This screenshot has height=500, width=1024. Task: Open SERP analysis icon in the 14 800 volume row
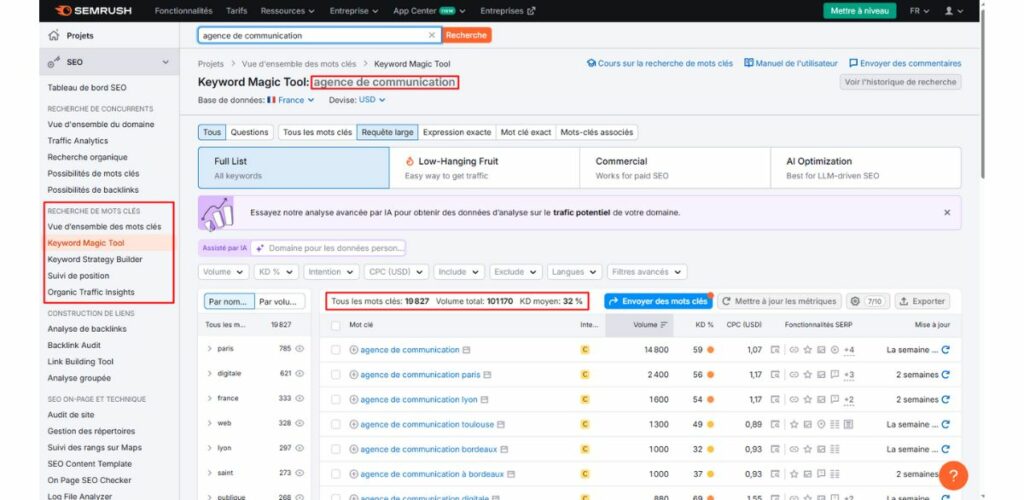(775, 350)
